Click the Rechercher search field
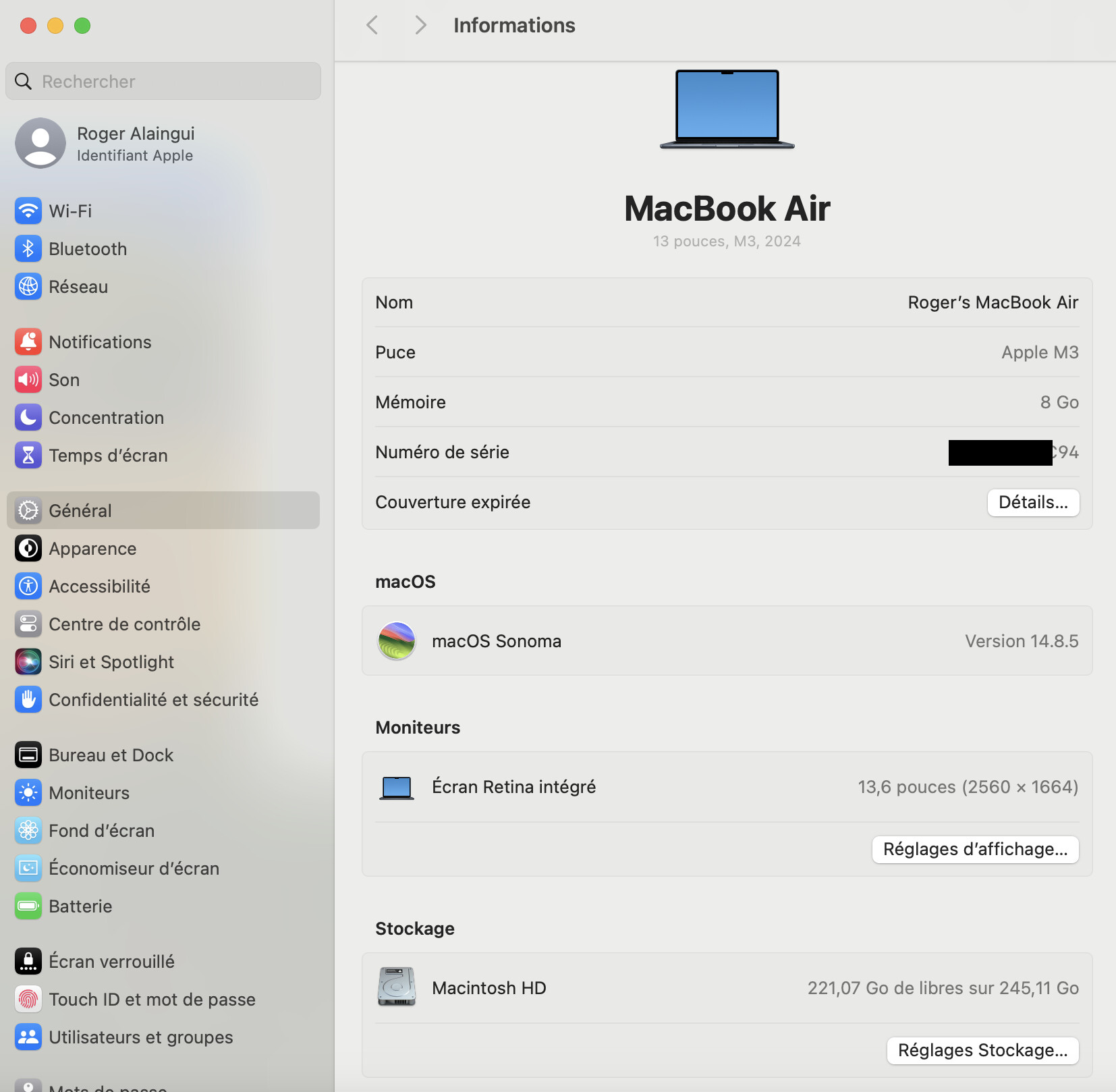 tap(162, 81)
